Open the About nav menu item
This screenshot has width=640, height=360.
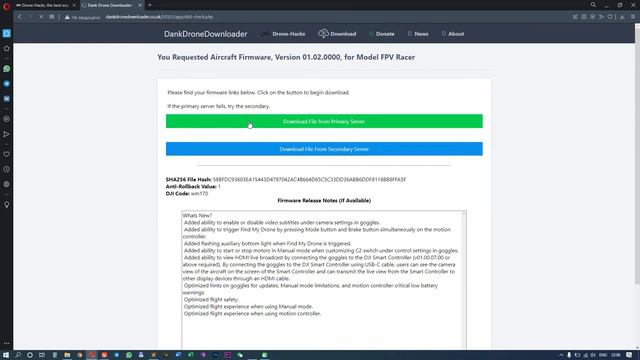pyautogui.click(x=453, y=34)
